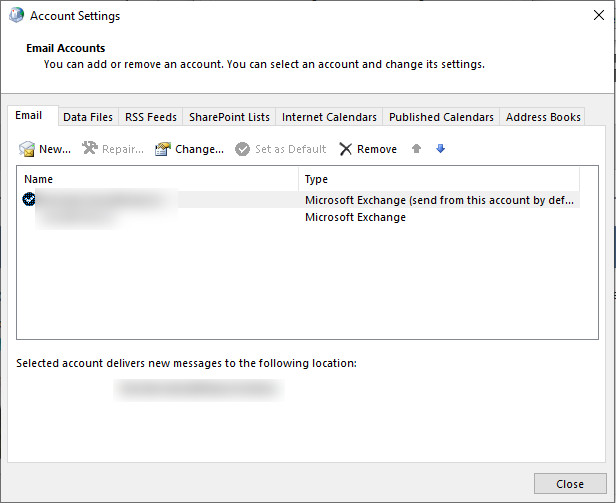Click the Name column header
The width and height of the screenshot is (616, 503).
158,179
